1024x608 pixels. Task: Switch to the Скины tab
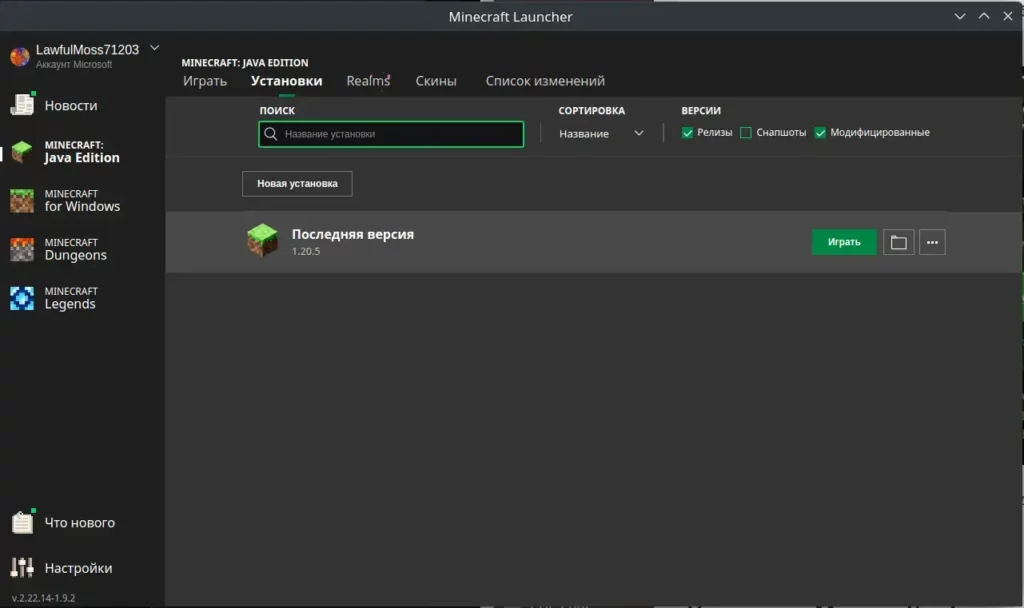(x=436, y=81)
